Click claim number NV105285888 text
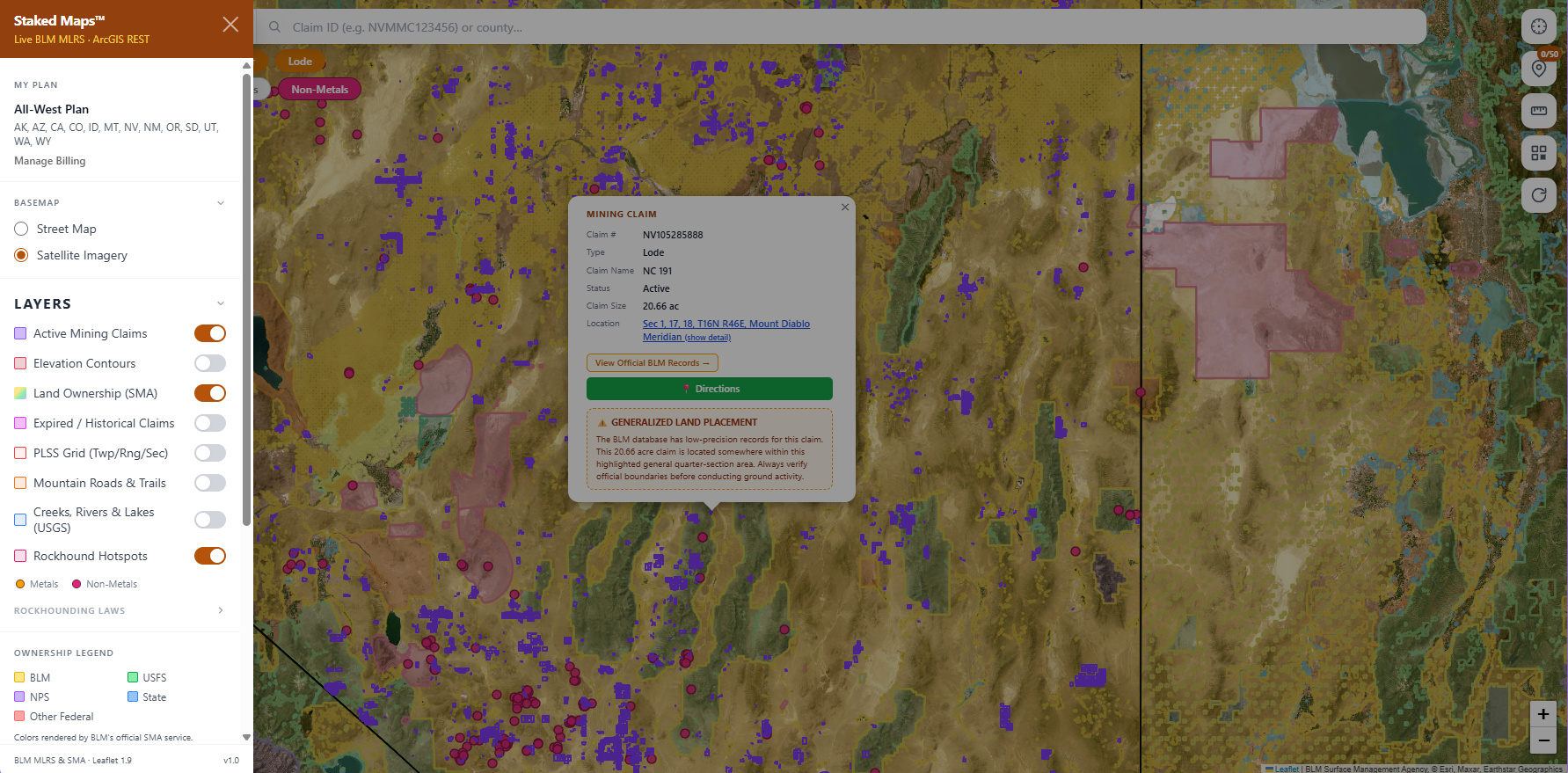Screen dimensions: 1568x773 click(x=673, y=235)
